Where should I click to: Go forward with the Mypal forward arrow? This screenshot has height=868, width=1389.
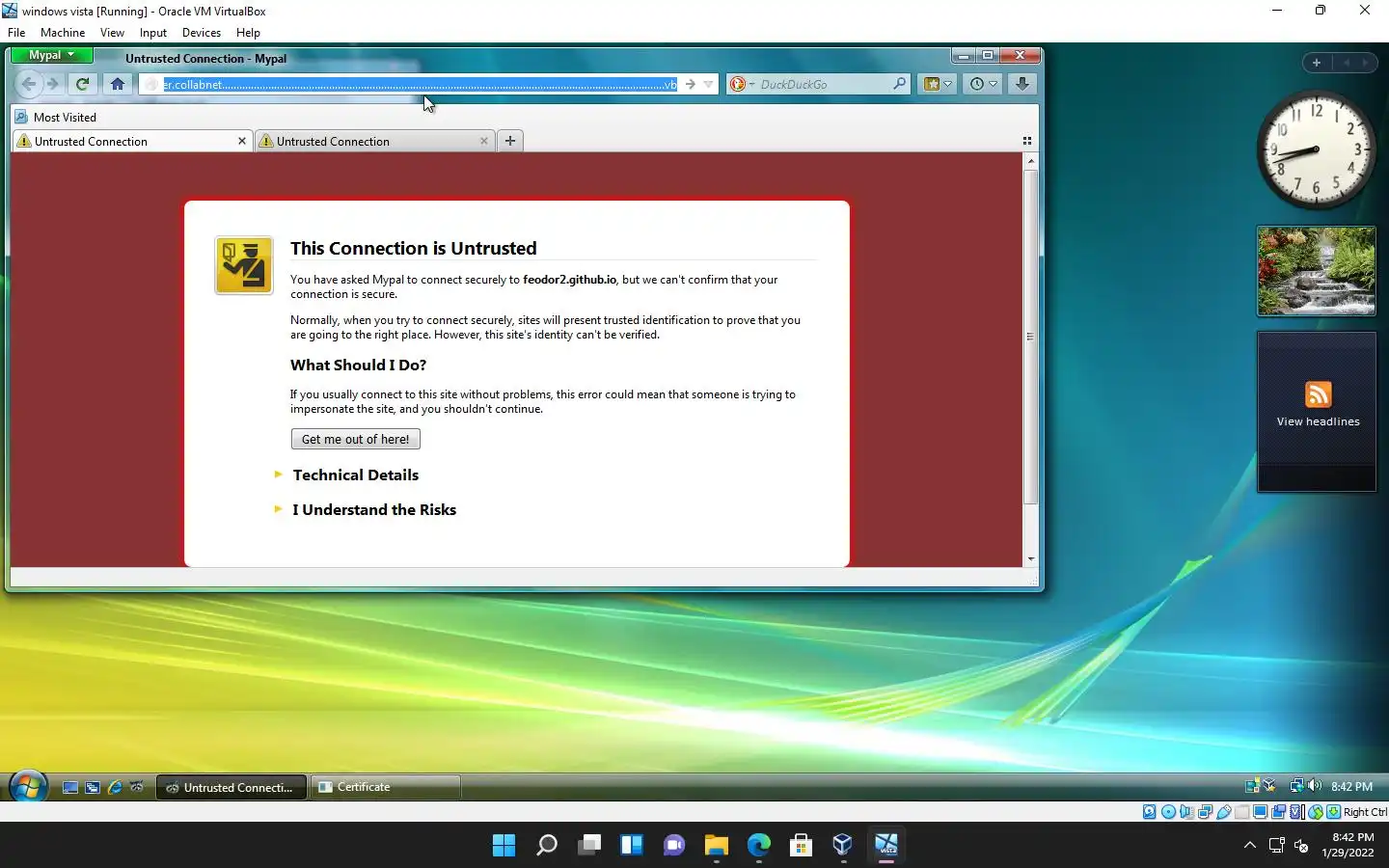point(53,84)
